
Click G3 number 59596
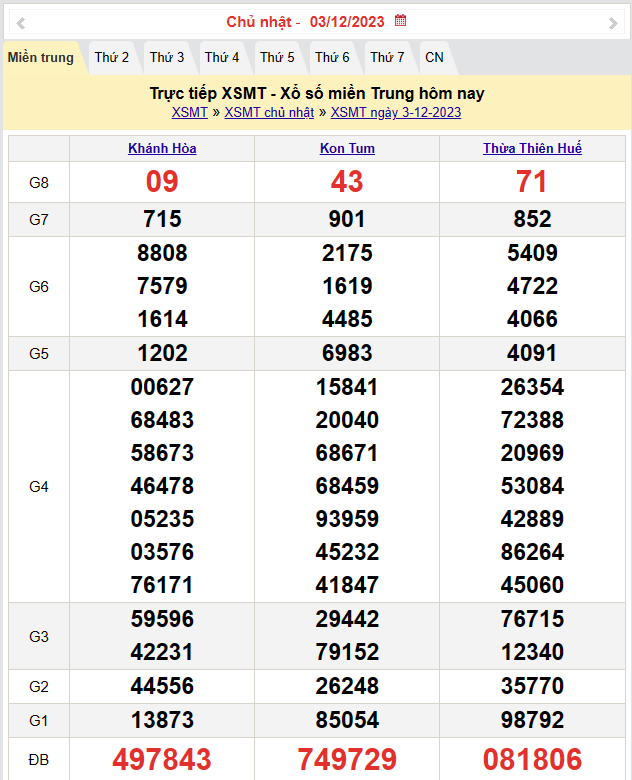point(162,619)
